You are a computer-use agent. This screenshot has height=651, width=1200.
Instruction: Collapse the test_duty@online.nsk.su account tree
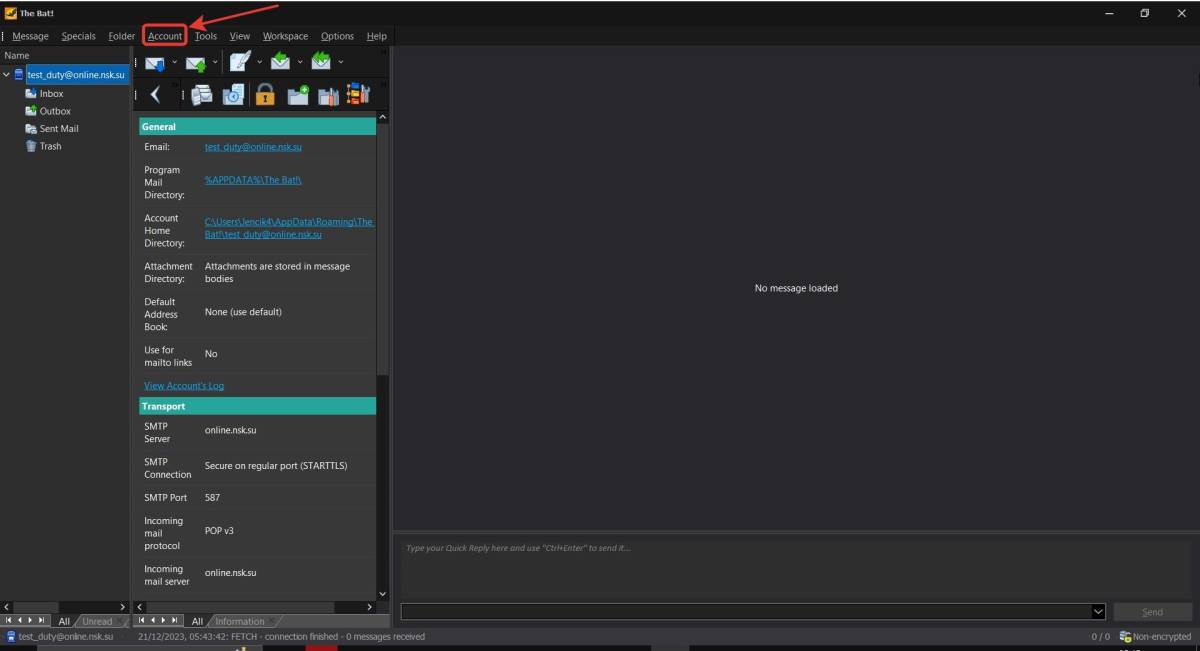pos(7,75)
